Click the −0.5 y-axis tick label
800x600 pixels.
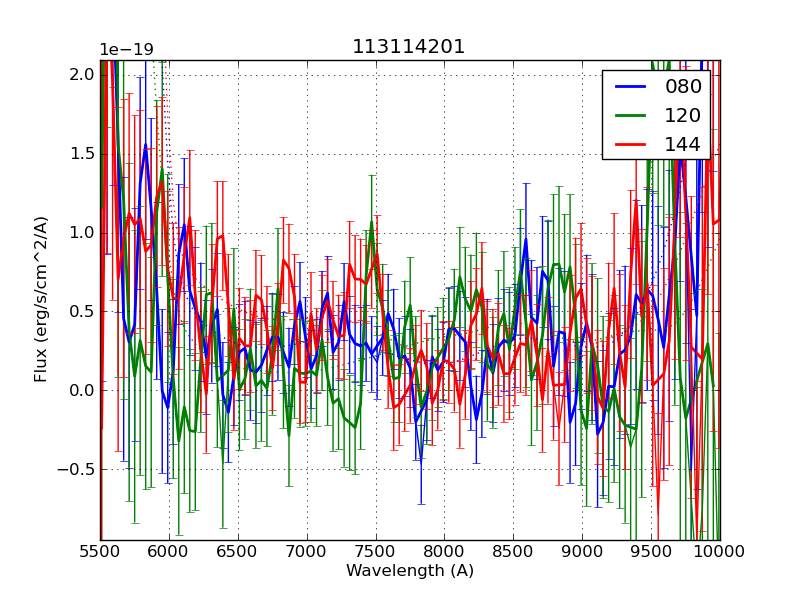[x=76, y=469]
